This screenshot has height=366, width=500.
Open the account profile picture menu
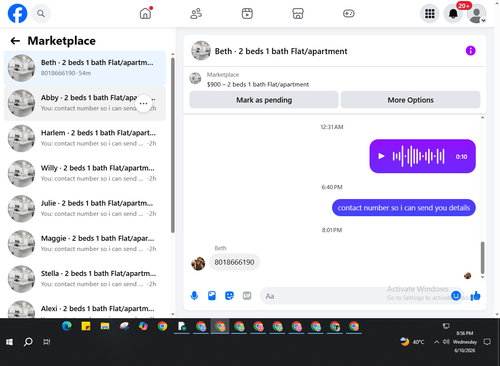point(476,14)
